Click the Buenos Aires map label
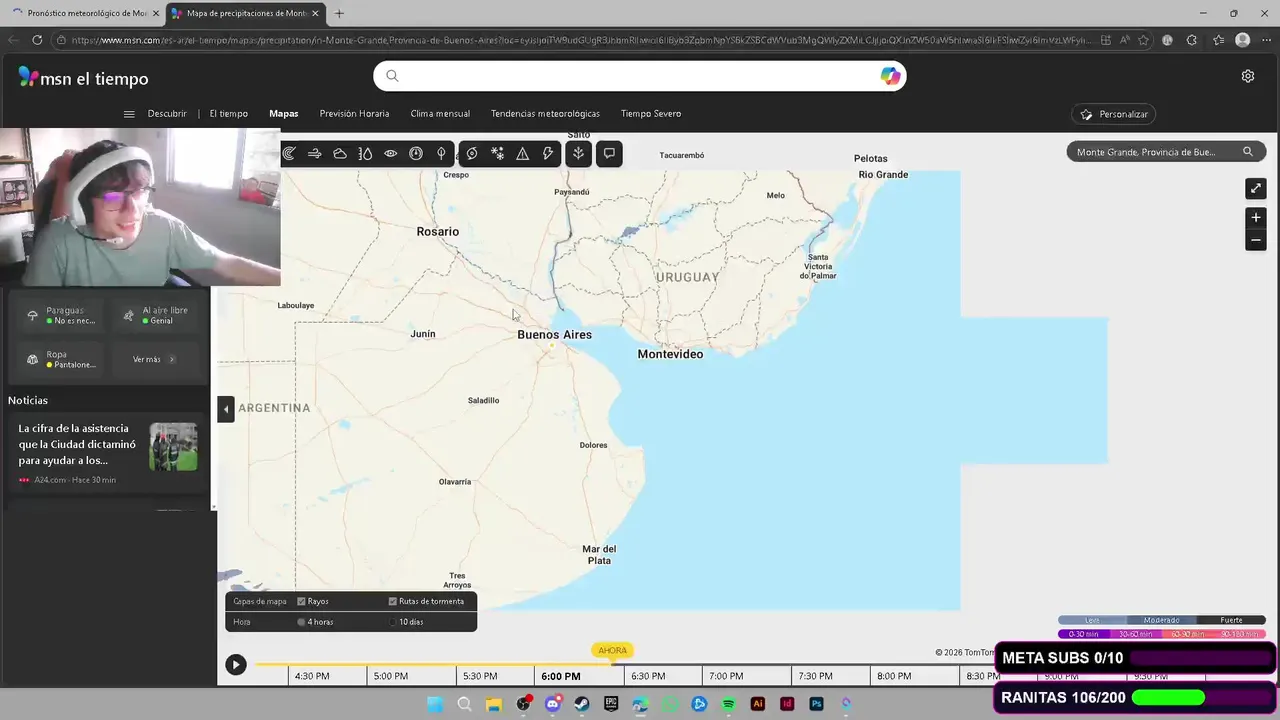The height and width of the screenshot is (720, 1280). tap(554, 335)
